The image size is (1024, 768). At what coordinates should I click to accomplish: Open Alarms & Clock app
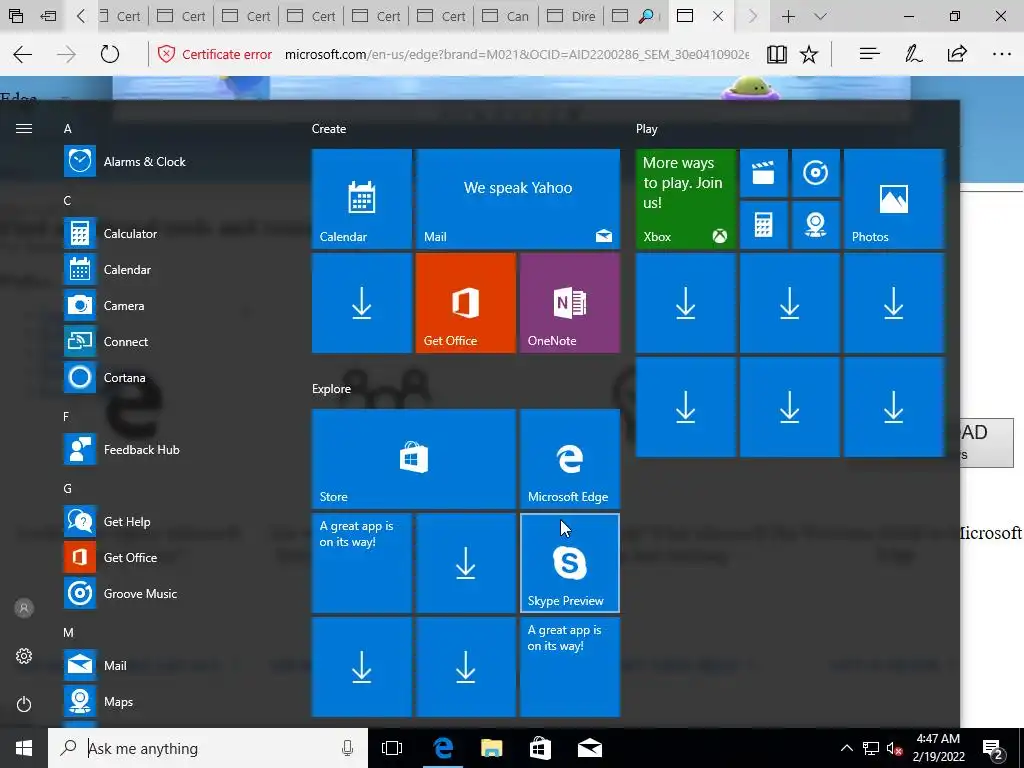point(144,161)
